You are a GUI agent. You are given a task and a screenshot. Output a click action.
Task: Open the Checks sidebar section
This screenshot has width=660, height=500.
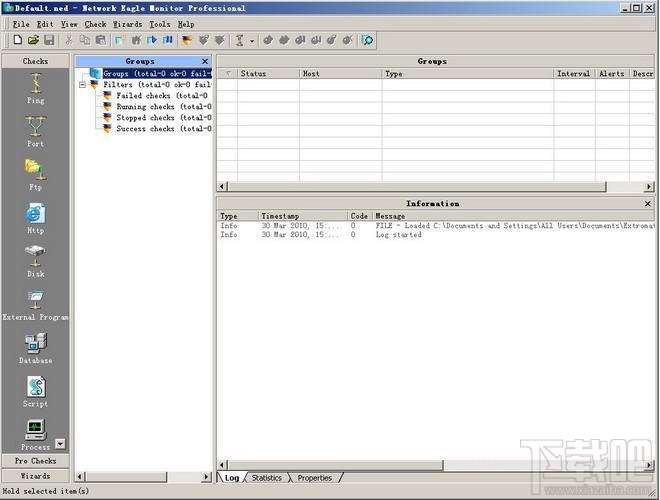pyautogui.click(x=35, y=61)
